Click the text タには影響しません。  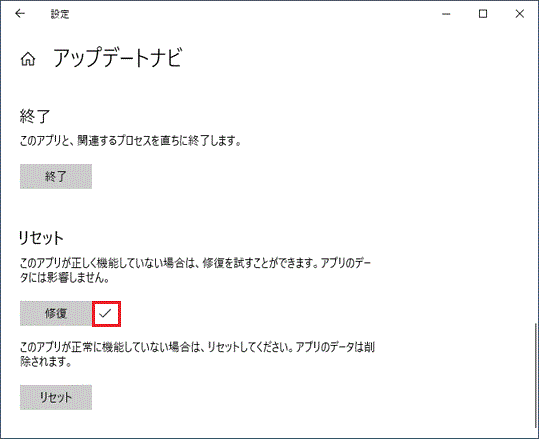click(65, 278)
